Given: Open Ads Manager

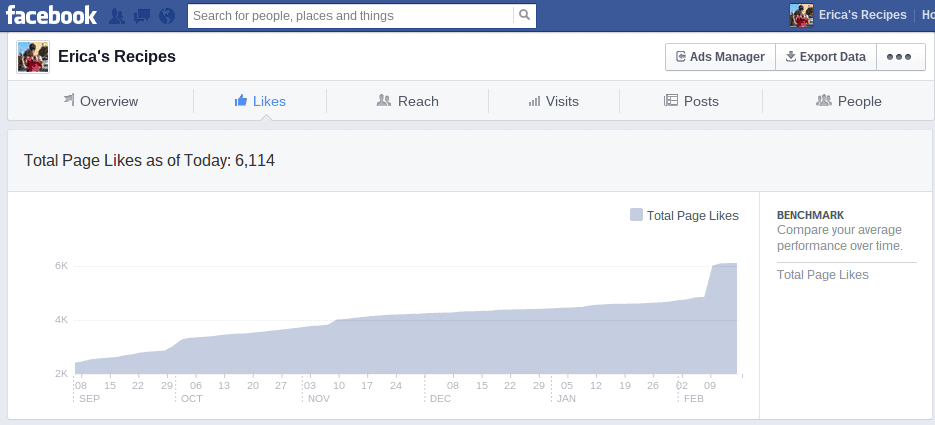Looking at the screenshot, I should (x=720, y=57).
